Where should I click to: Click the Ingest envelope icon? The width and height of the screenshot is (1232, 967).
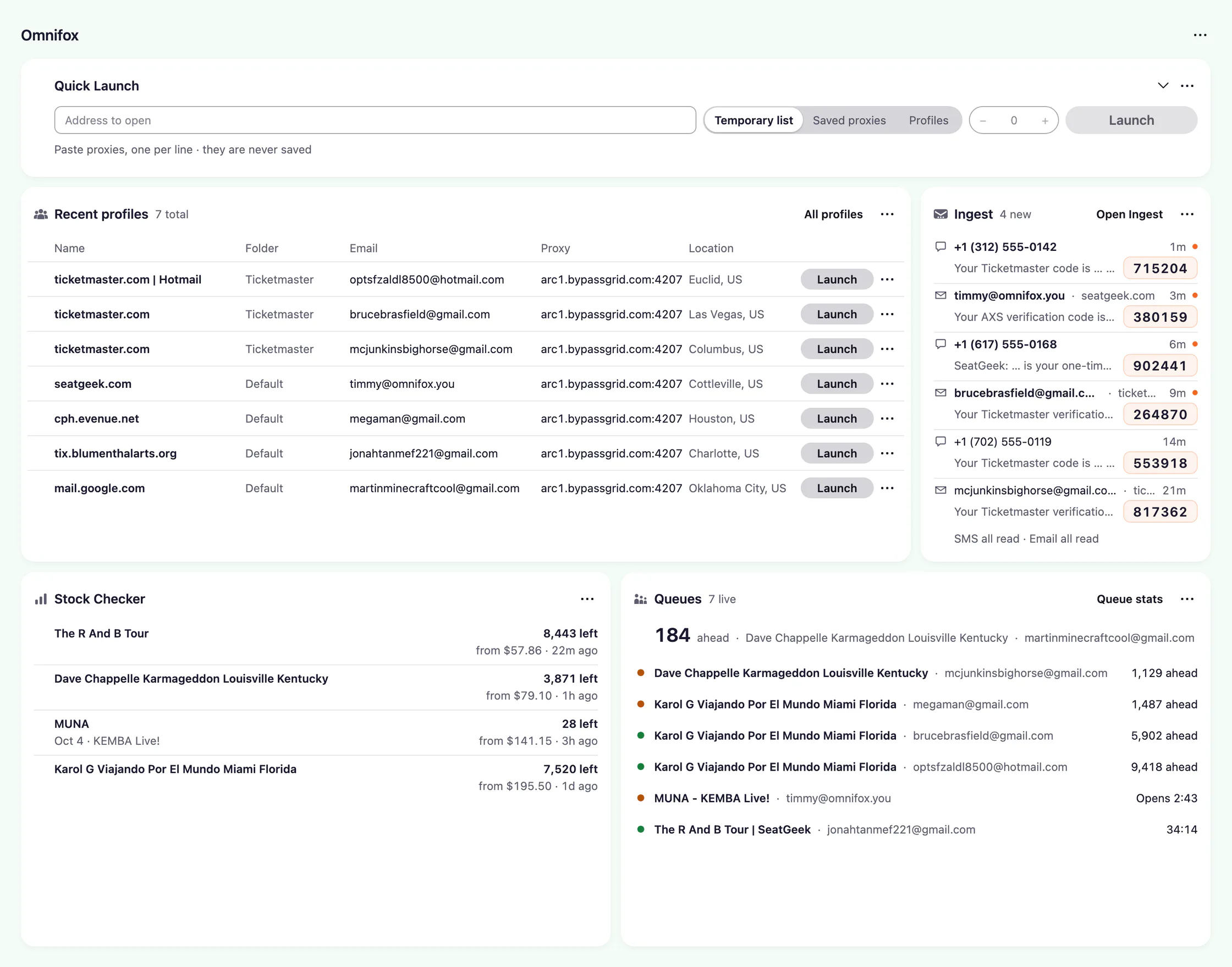(941, 215)
